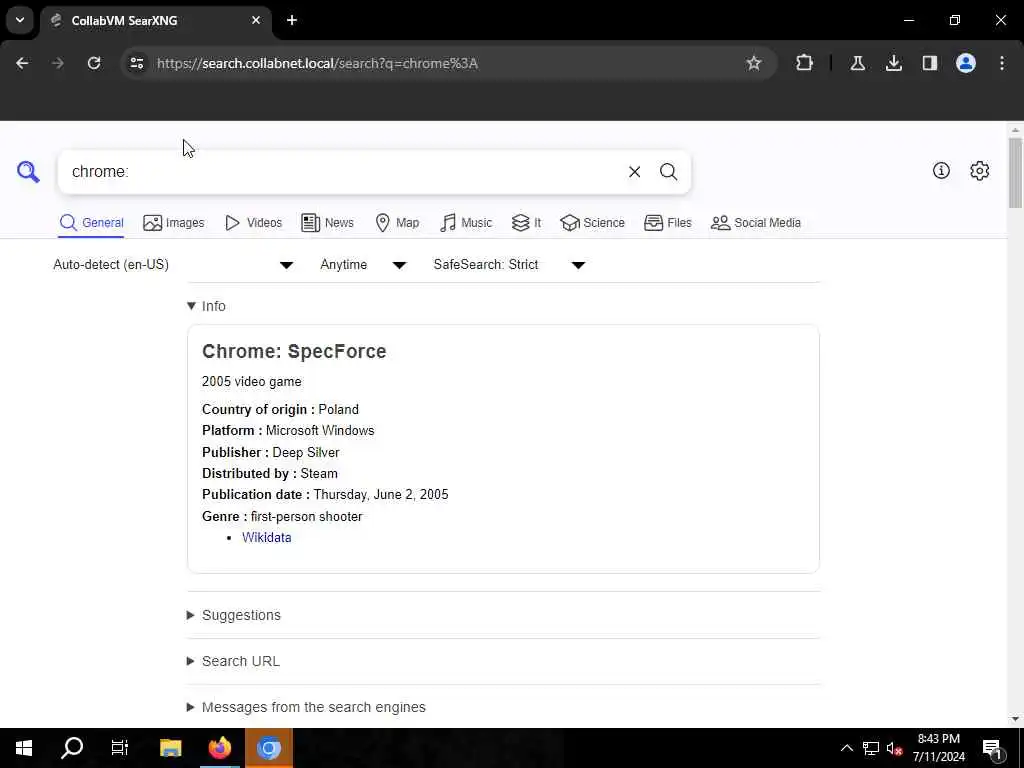
Task: Open a new browser tab
Action: 292,20
